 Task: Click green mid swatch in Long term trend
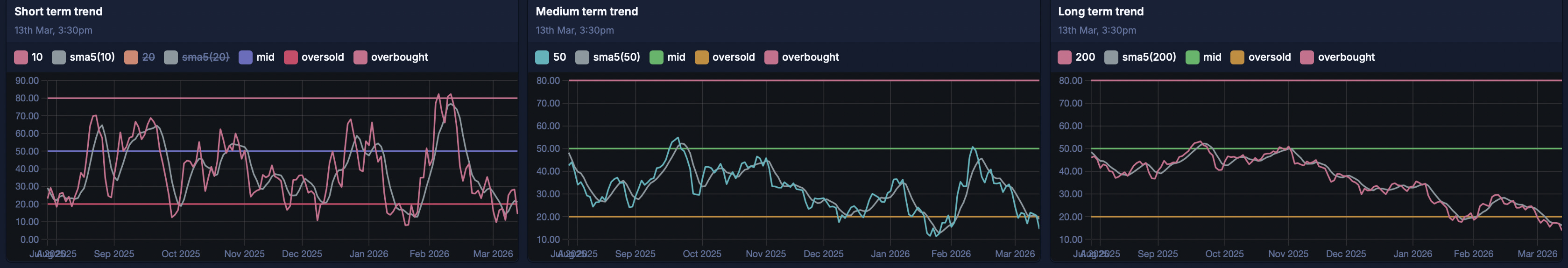click(1193, 57)
